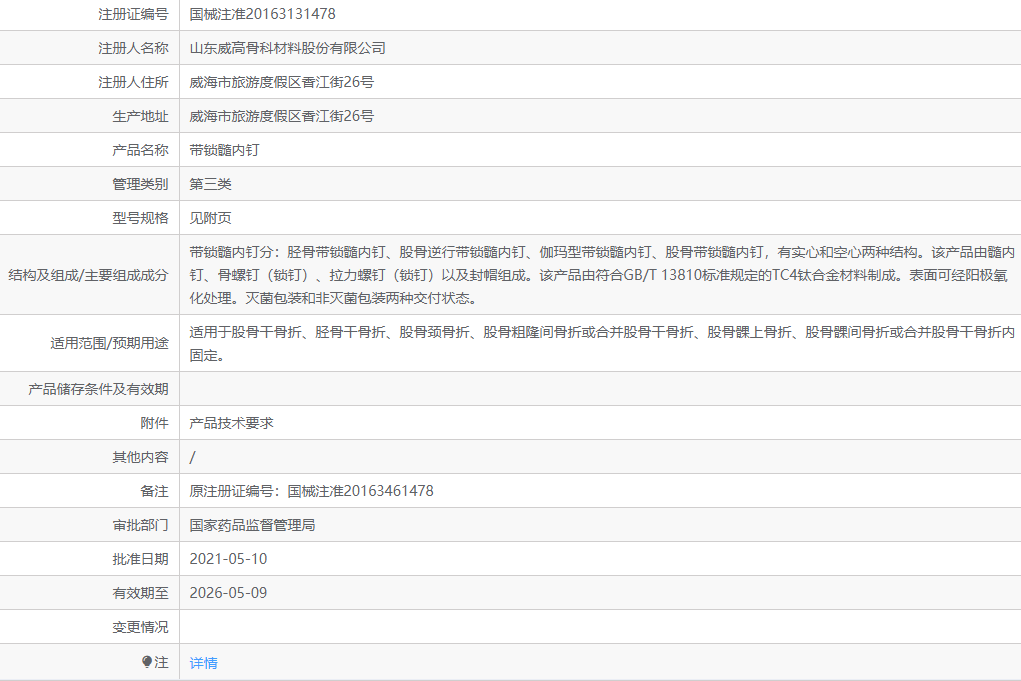Image resolution: width=1021 pixels, height=681 pixels.
Task: Click the 注册人住所 label
Action: tap(133, 82)
